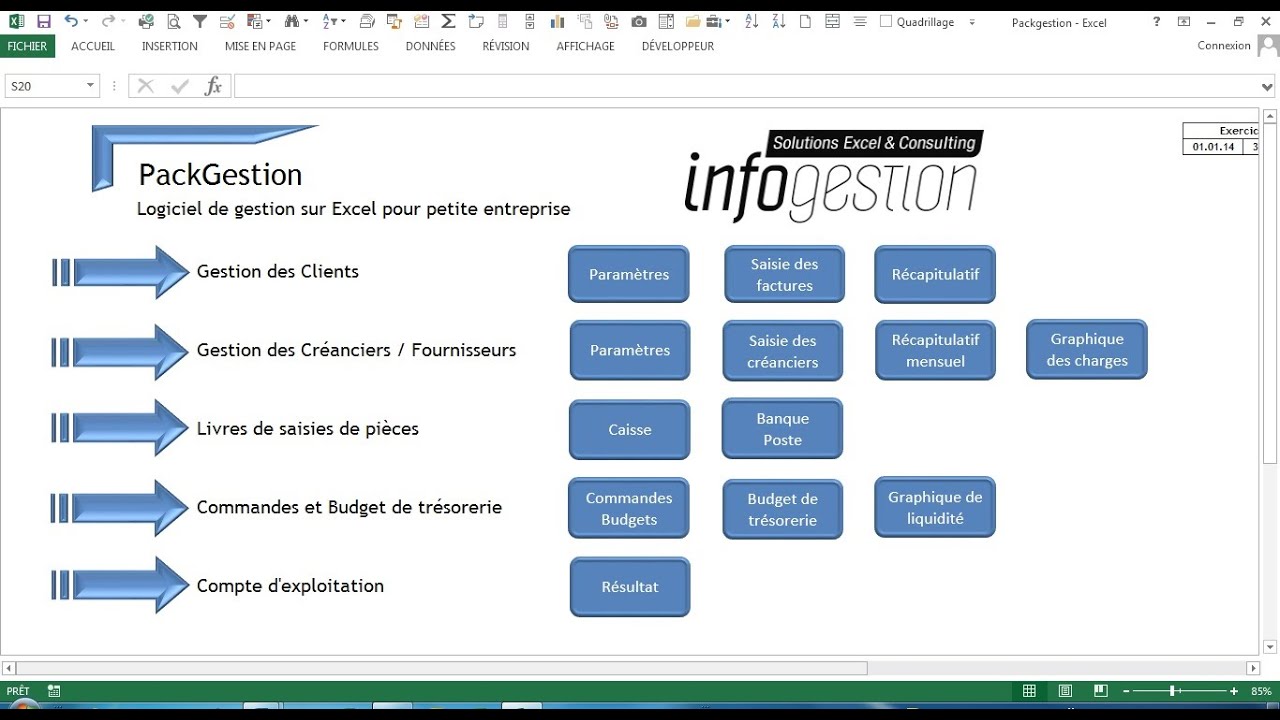Click Paramètres button in Gestion des Clients row

pyautogui.click(x=629, y=274)
